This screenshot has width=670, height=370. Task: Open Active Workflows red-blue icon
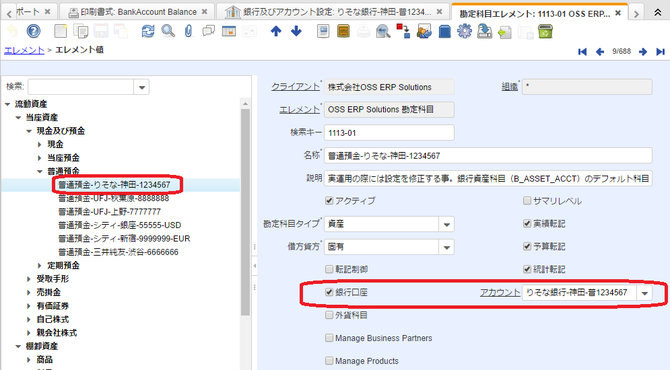tap(403, 31)
